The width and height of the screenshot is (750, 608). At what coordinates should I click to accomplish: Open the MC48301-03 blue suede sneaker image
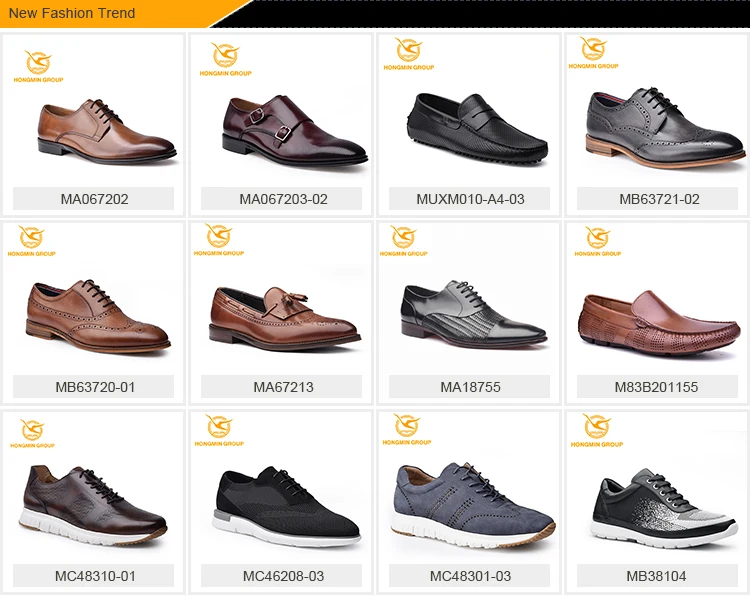point(473,505)
